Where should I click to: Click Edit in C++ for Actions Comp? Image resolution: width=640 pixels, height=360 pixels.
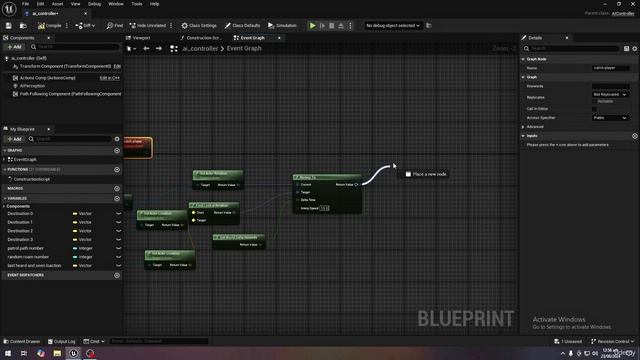tap(110, 78)
